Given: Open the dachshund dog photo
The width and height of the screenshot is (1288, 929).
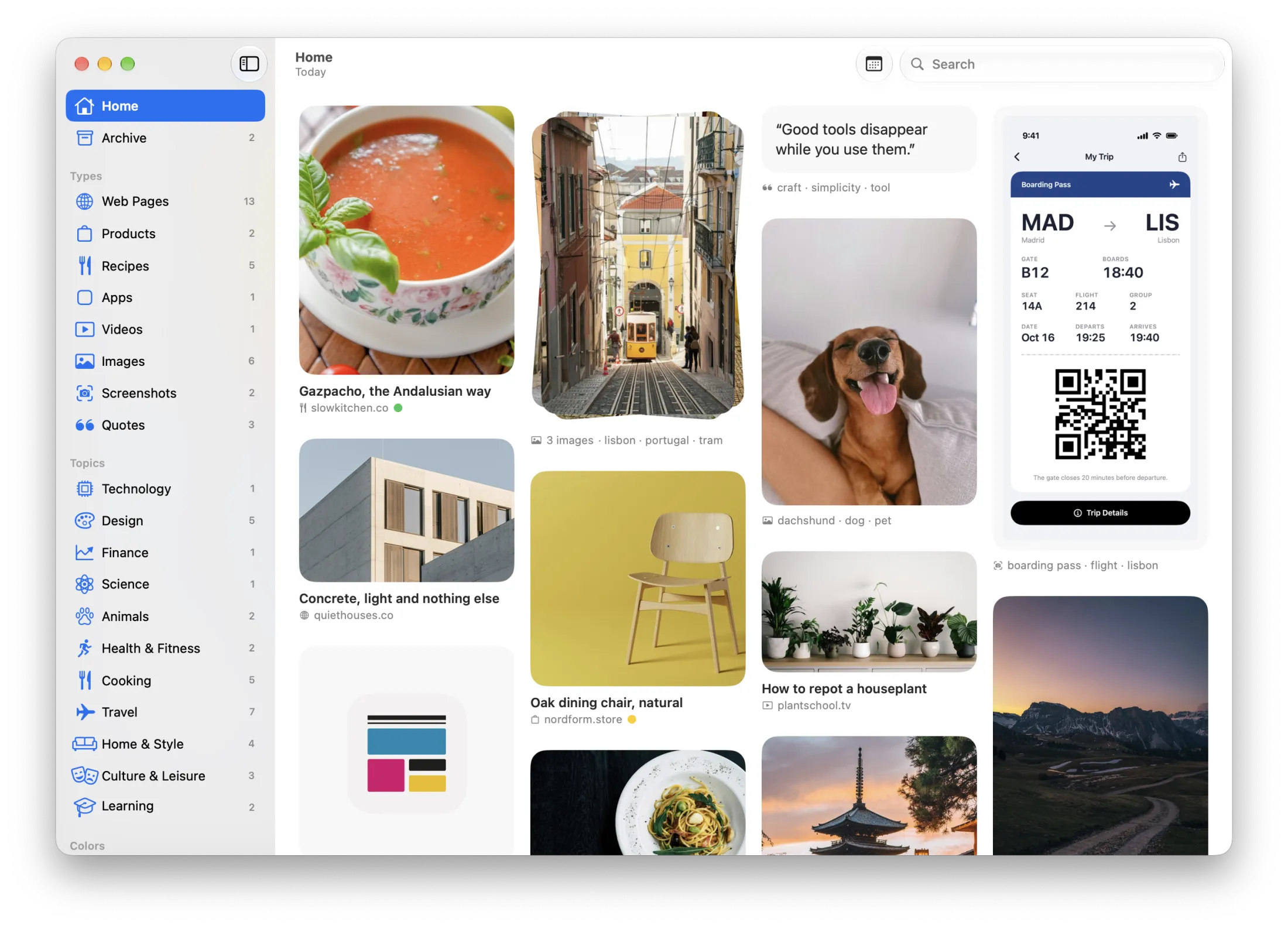Looking at the screenshot, I should 869,362.
